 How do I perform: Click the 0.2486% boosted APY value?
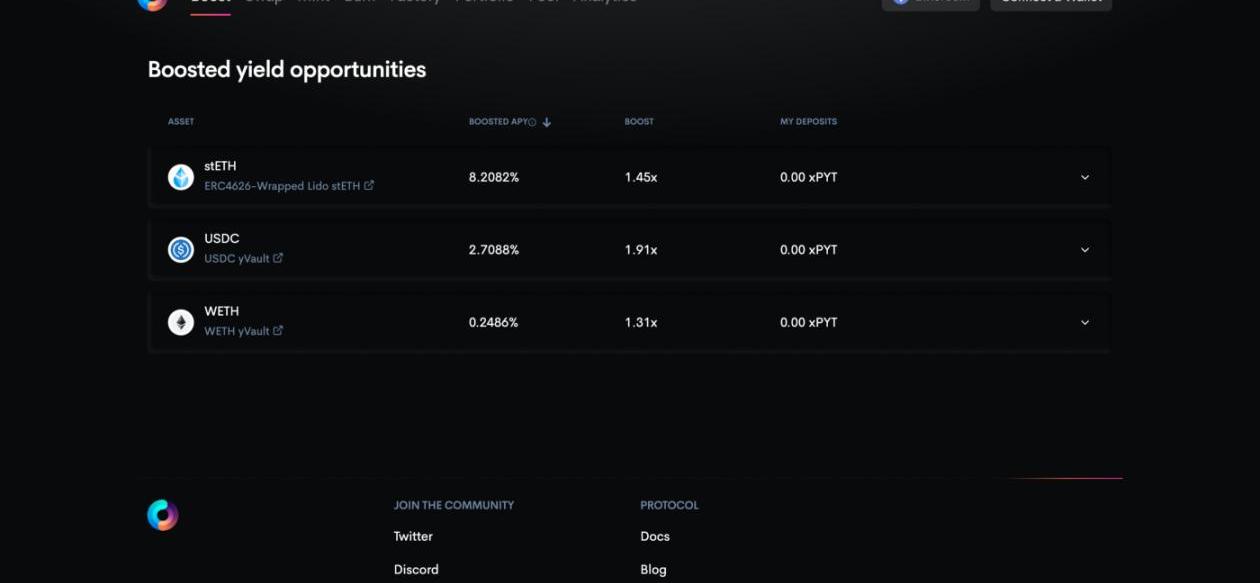click(x=494, y=322)
